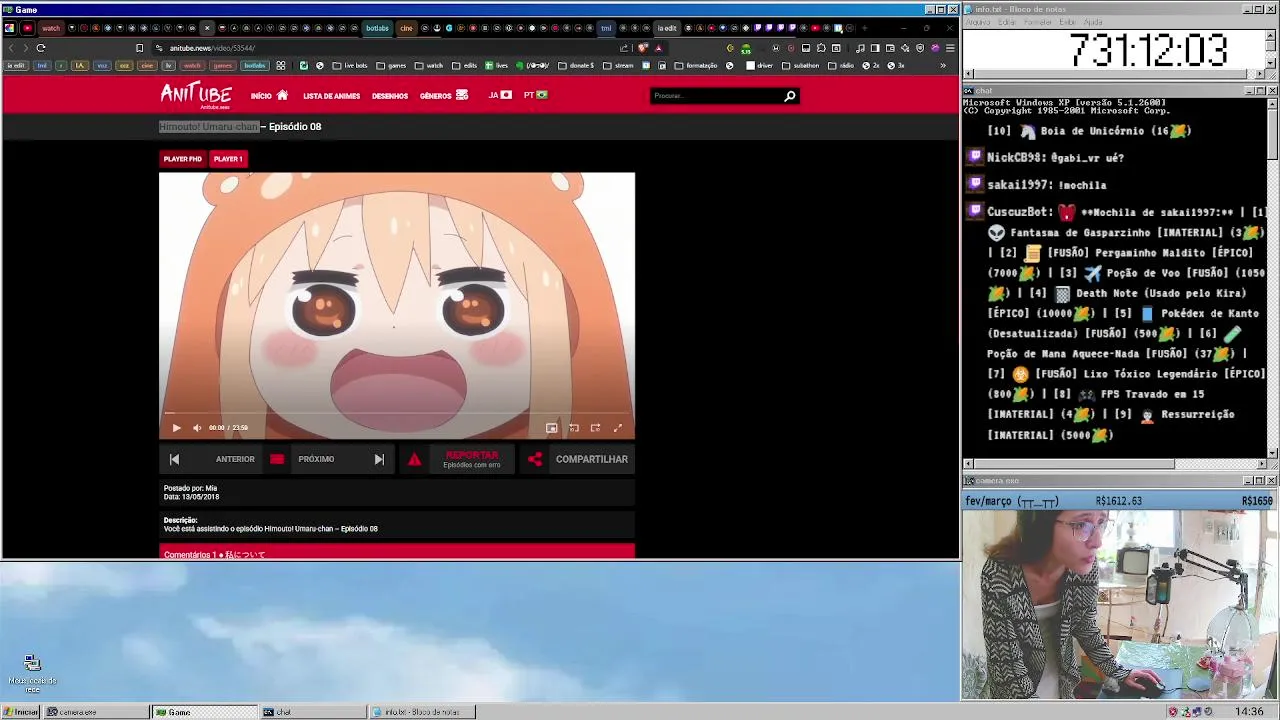Open the Himouto! Umaru-chan title link
Image resolution: width=1280 pixels, height=720 pixels.
point(209,127)
